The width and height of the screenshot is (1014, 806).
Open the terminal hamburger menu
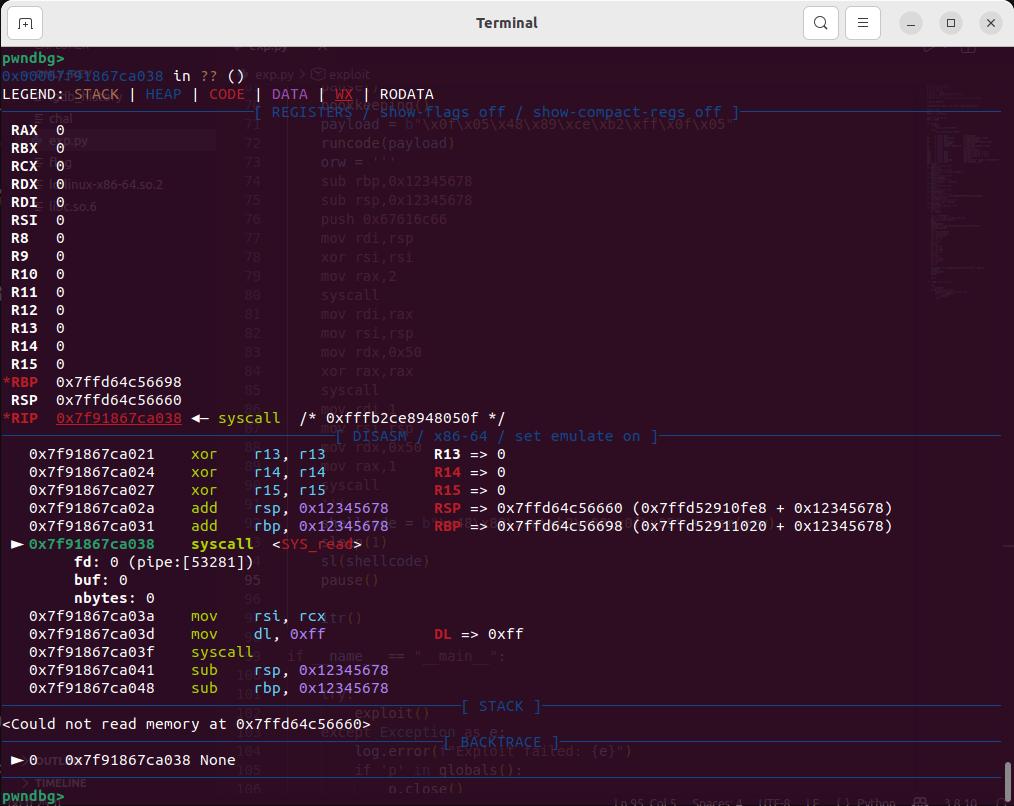863,23
